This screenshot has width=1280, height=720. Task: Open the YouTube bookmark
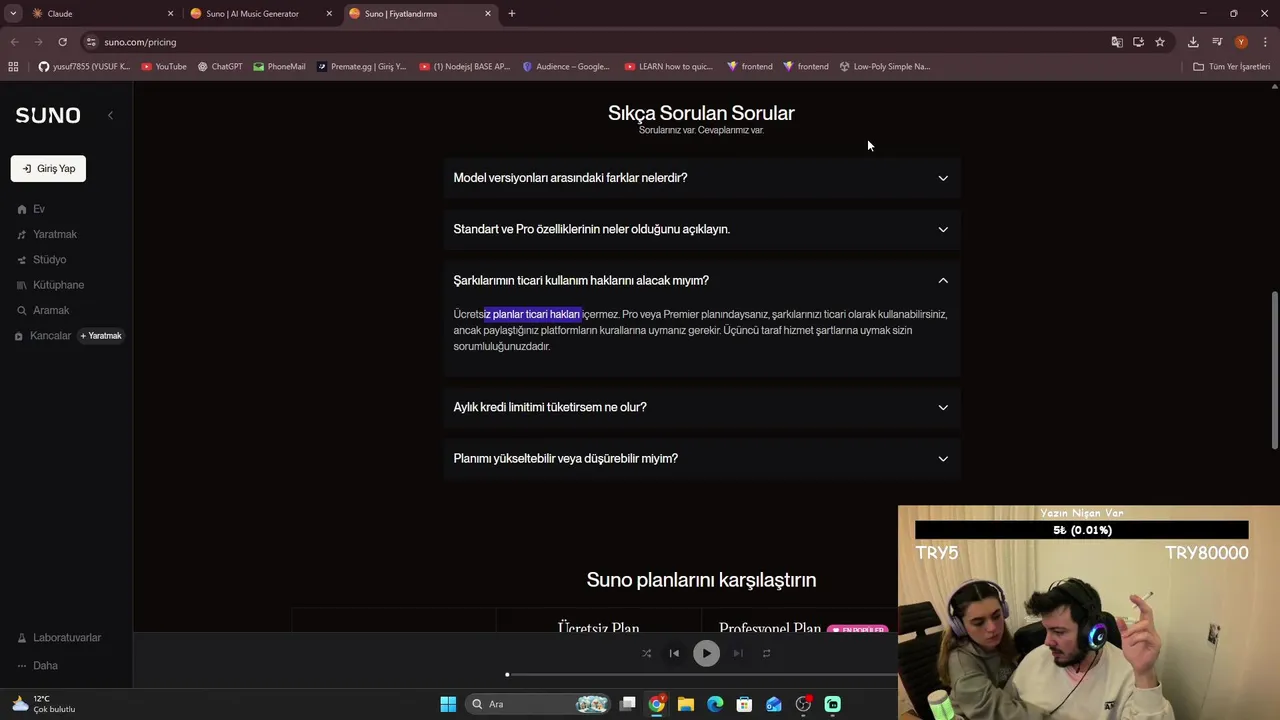[164, 67]
